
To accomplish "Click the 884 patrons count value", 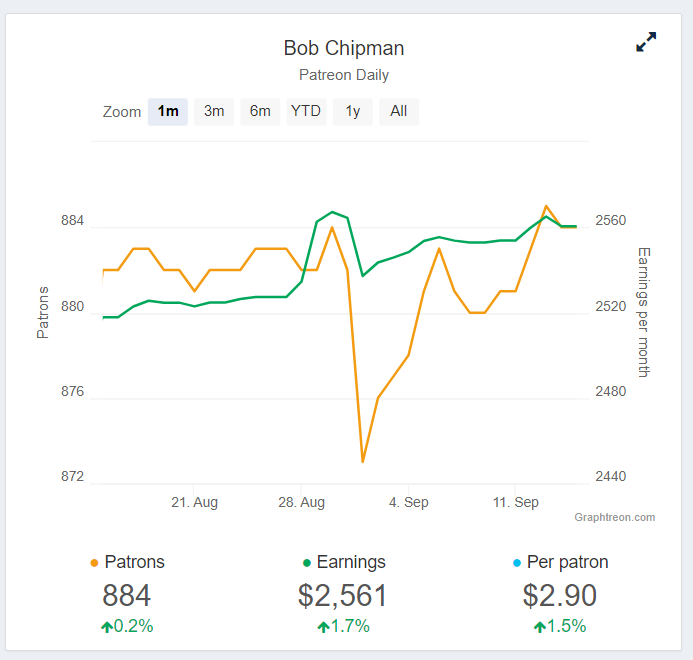I will click(127, 595).
